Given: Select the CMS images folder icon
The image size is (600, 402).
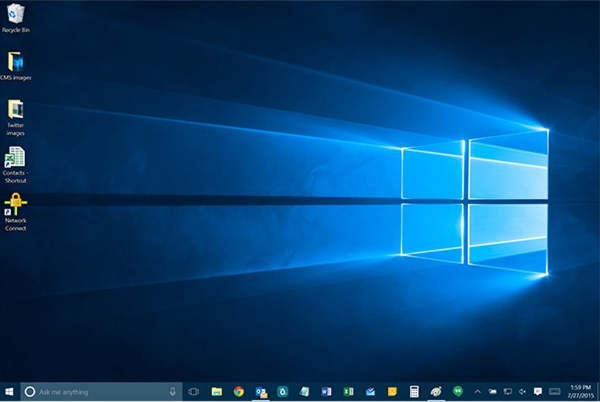Looking at the screenshot, I should [15, 66].
